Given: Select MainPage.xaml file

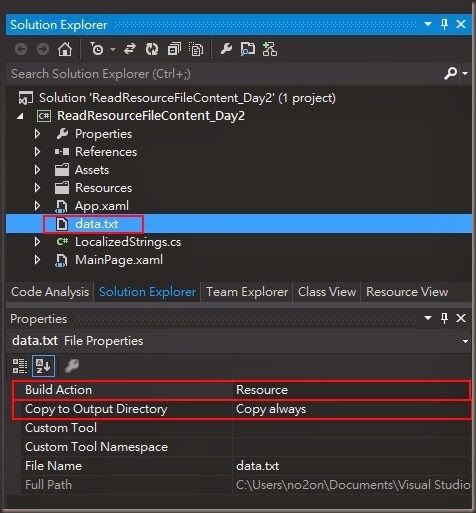Looking at the screenshot, I should pos(119,260).
